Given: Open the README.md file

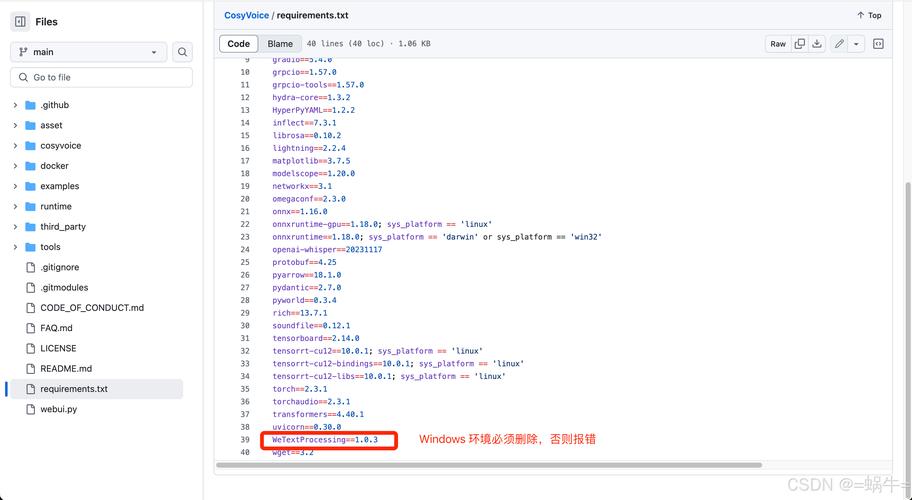Looking at the screenshot, I should pos(66,369).
